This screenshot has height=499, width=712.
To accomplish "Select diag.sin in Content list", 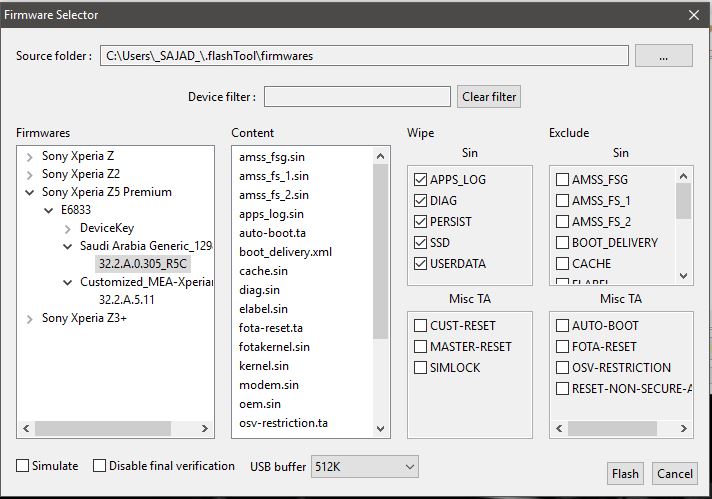I will pyautogui.click(x=259, y=290).
